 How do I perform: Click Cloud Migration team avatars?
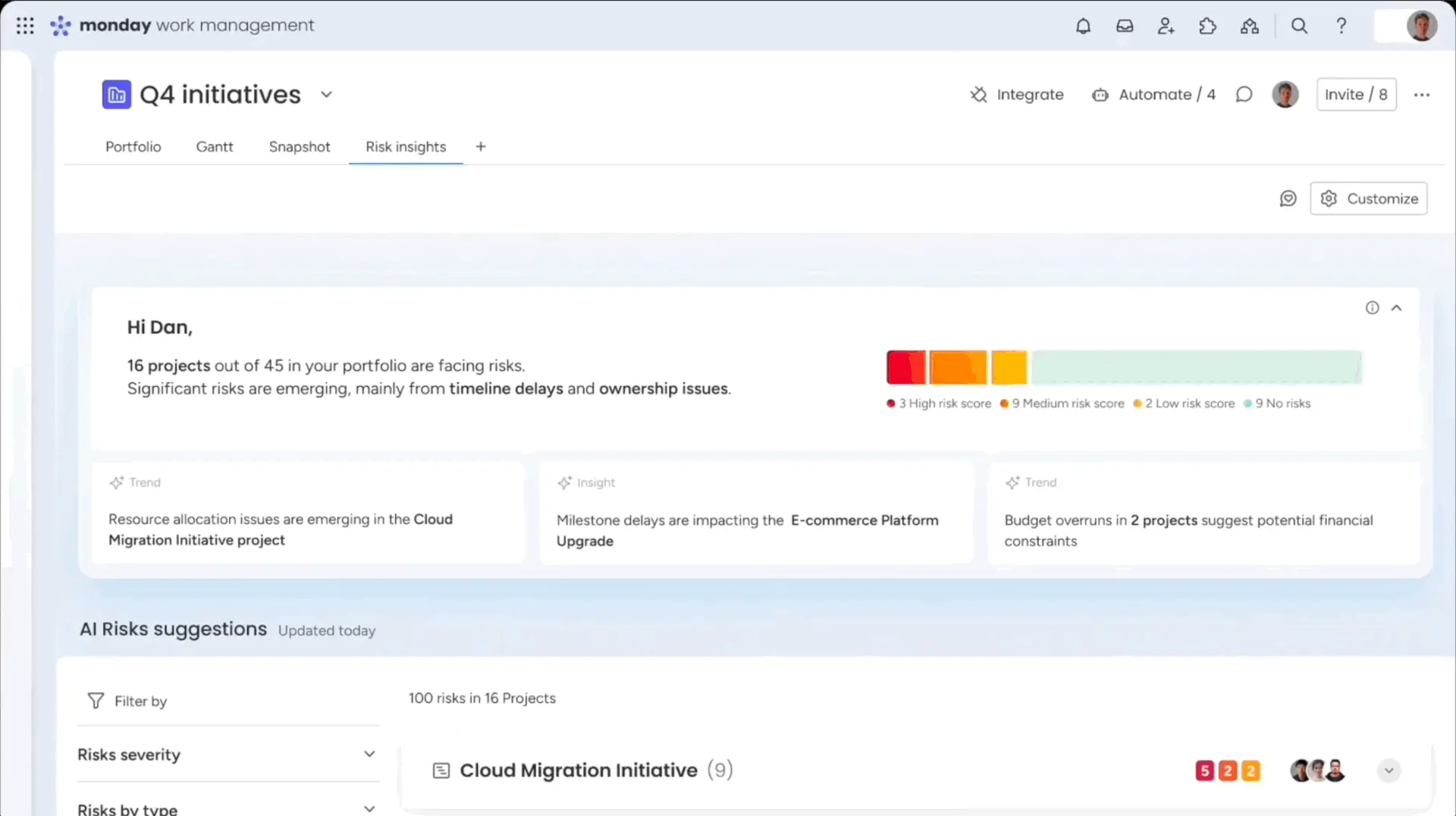pyautogui.click(x=1318, y=770)
